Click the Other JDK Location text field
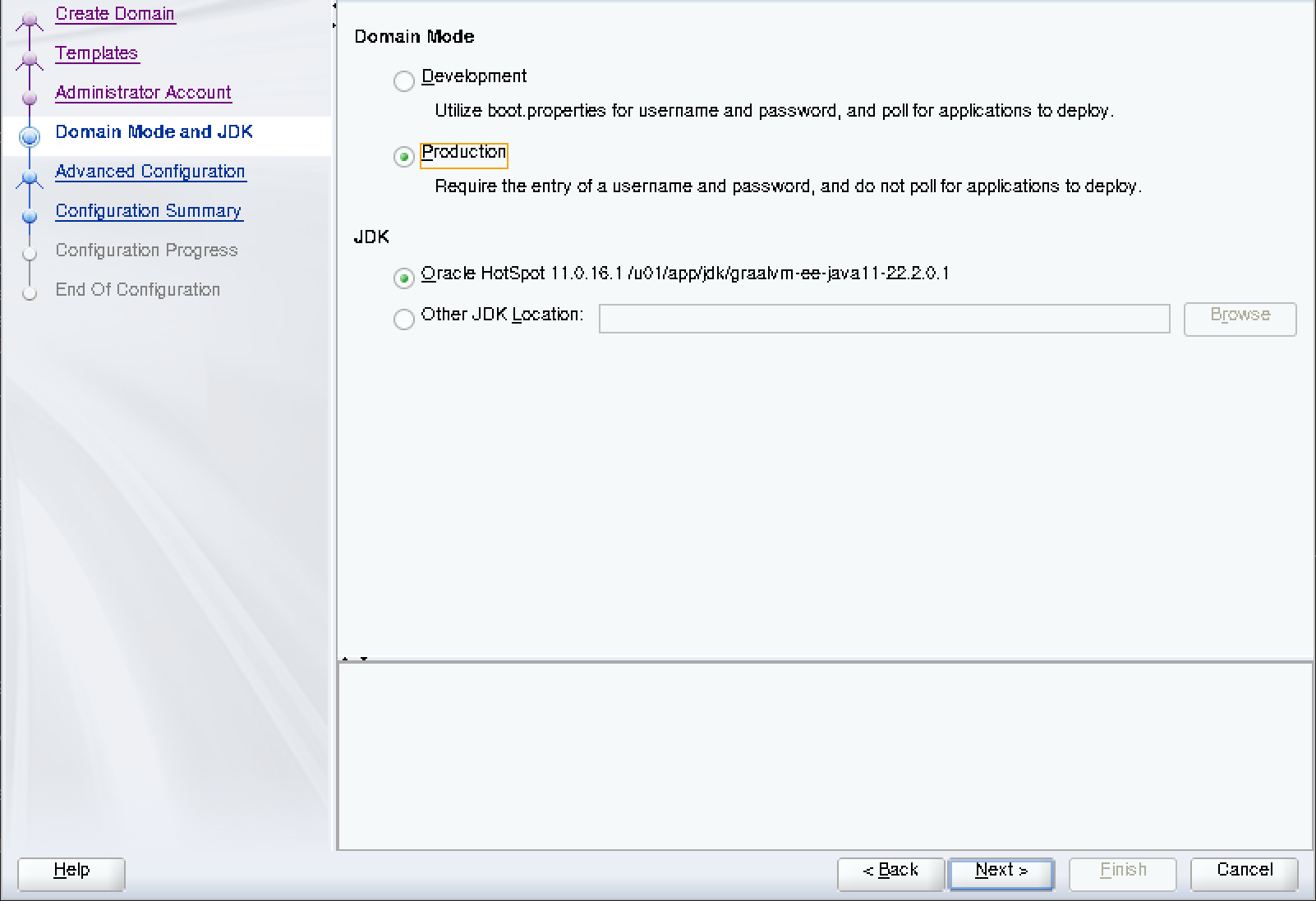 point(884,319)
